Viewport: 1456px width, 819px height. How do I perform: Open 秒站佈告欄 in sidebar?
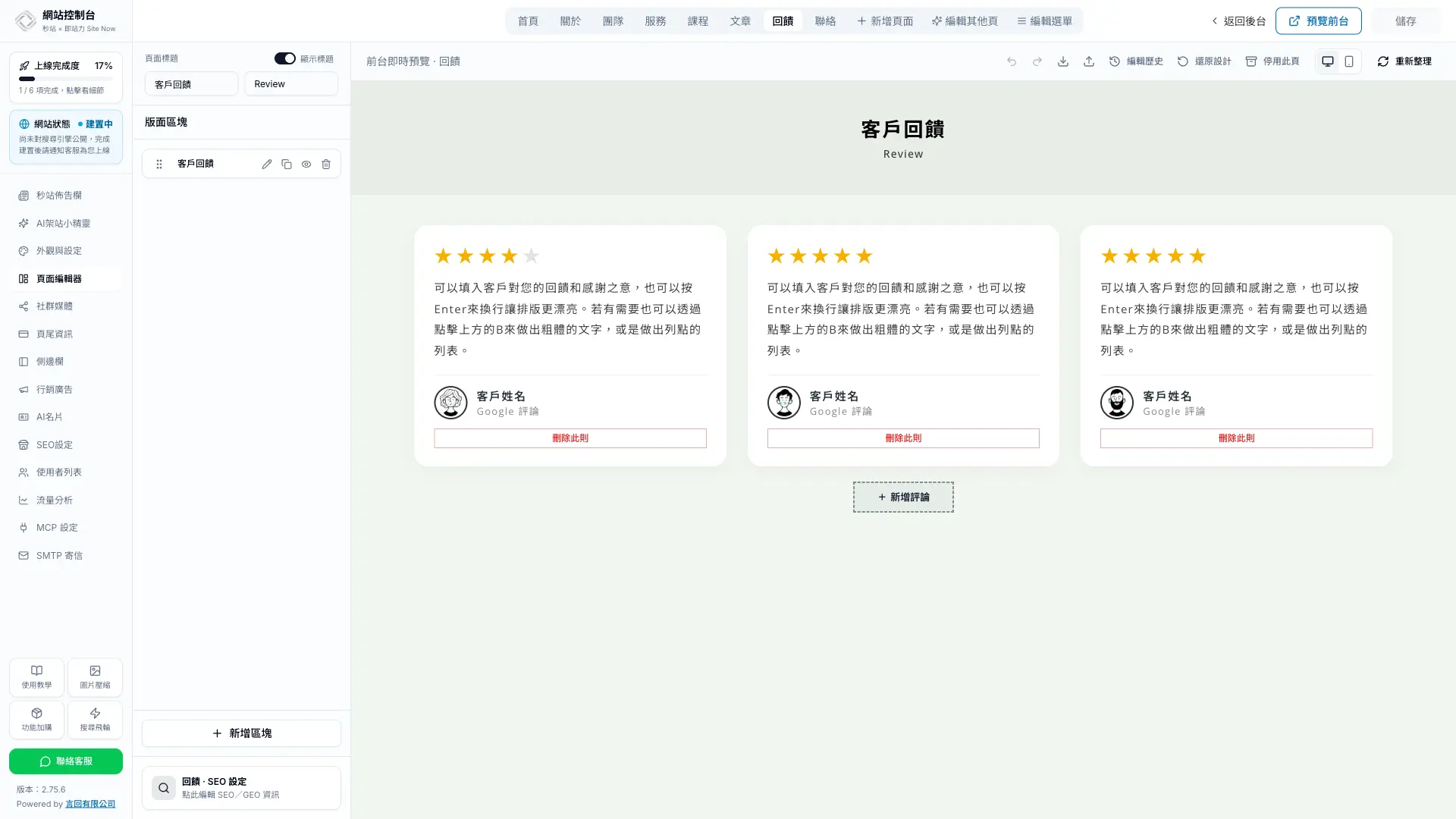click(x=66, y=196)
